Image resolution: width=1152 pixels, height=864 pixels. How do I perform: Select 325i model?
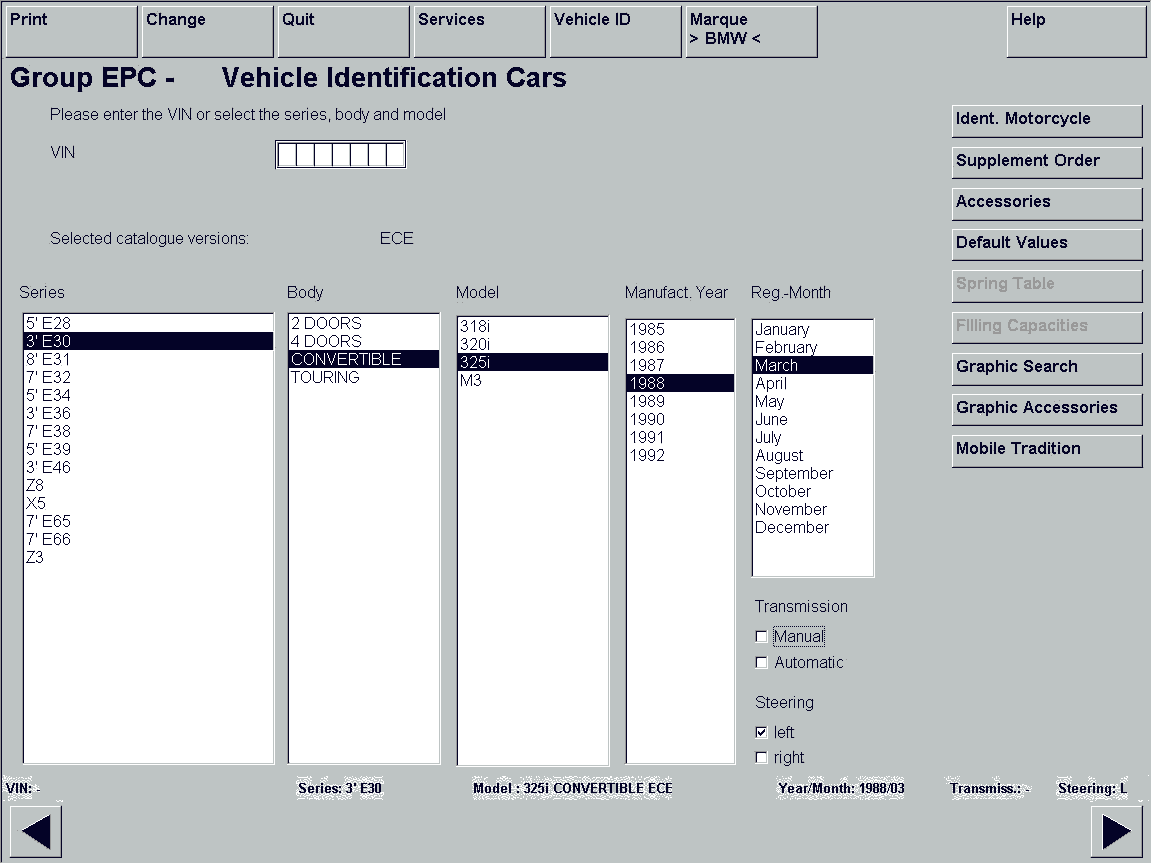(x=533, y=362)
